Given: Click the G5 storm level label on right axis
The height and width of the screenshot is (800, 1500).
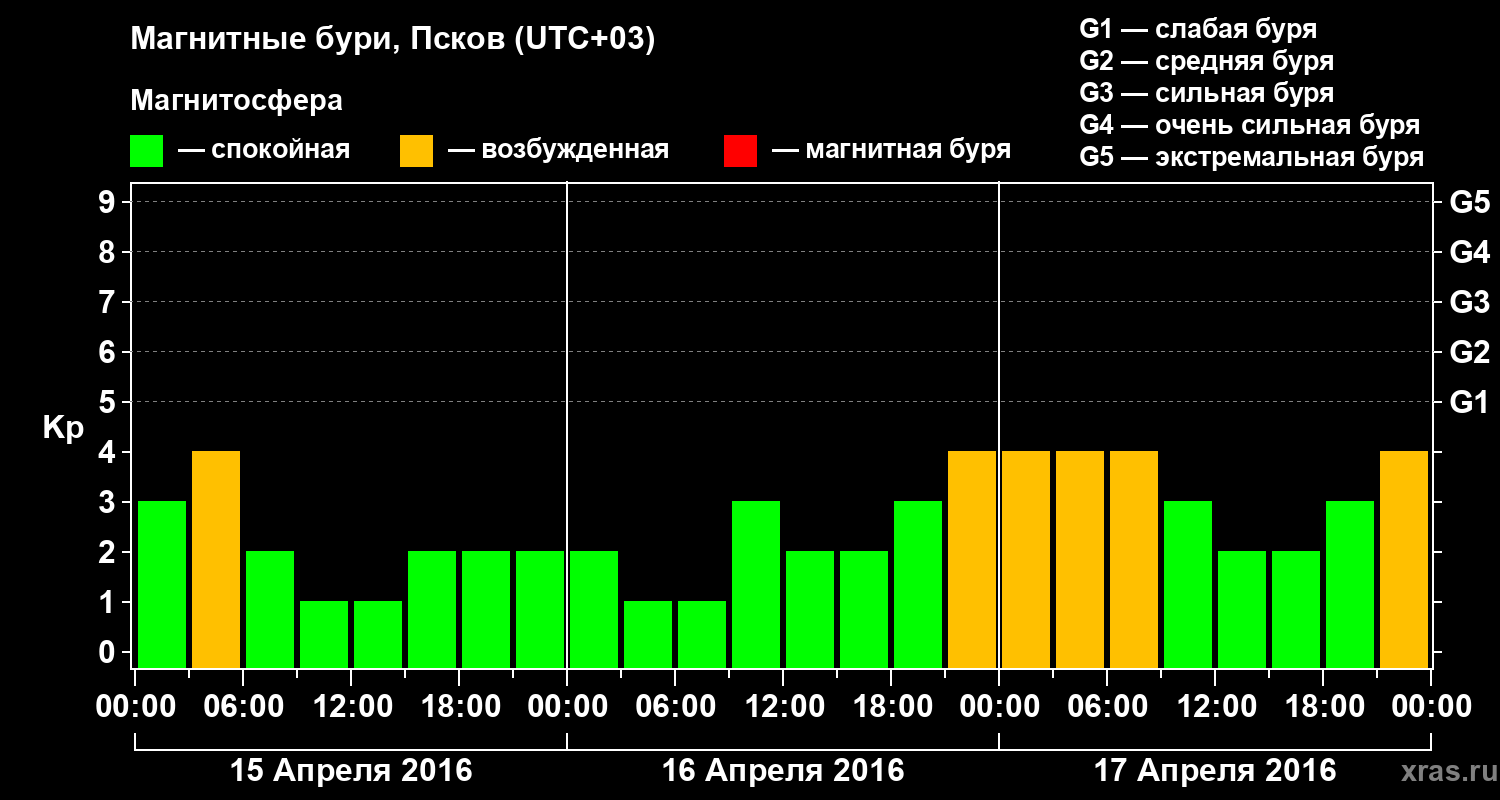Looking at the screenshot, I should 1469,202.
